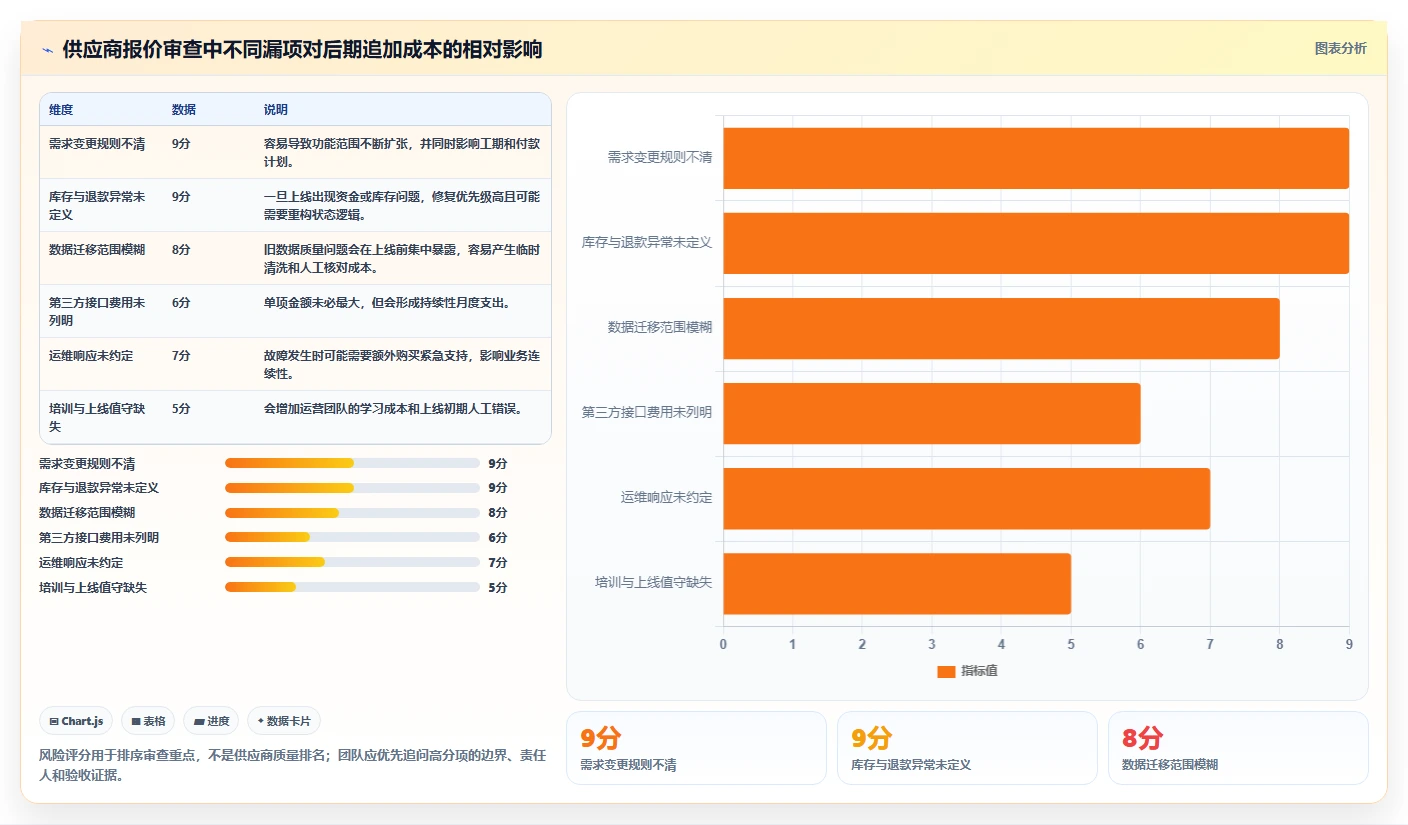The height and width of the screenshot is (825, 1408).
Task: Click the 运维响应未约定 axis label in the chart
Action: coord(666,497)
